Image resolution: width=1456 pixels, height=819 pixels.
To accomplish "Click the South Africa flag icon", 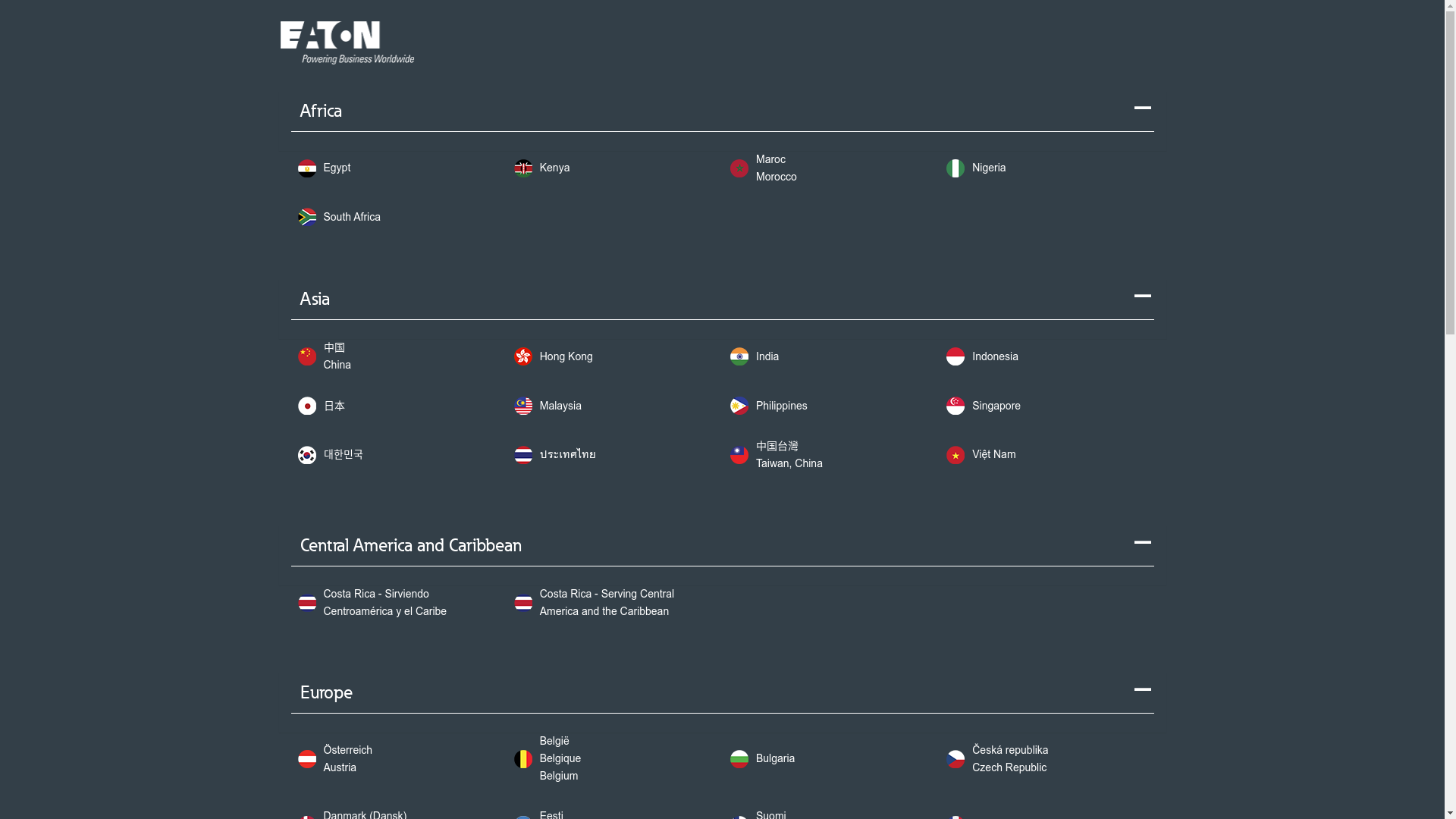I will [307, 218].
